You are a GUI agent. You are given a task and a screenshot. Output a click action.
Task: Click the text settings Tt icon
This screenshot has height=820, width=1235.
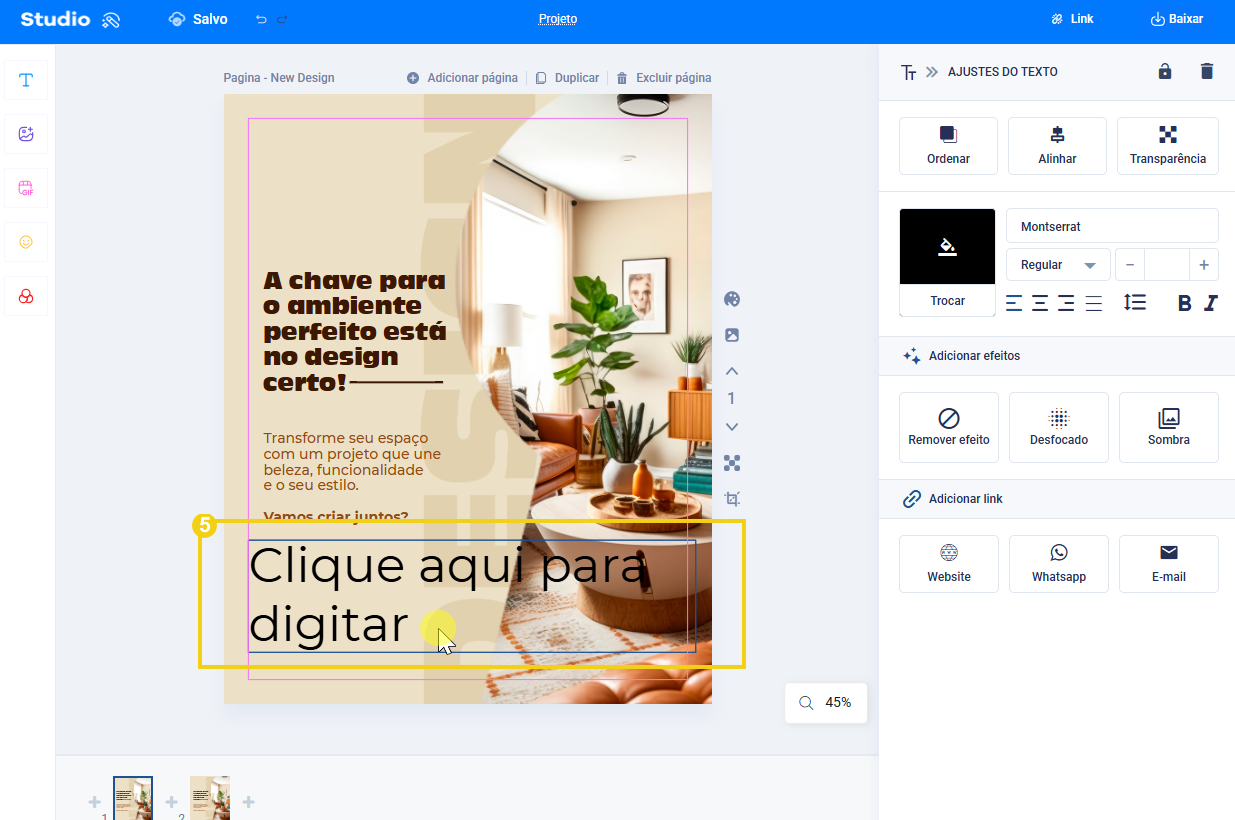tap(909, 72)
